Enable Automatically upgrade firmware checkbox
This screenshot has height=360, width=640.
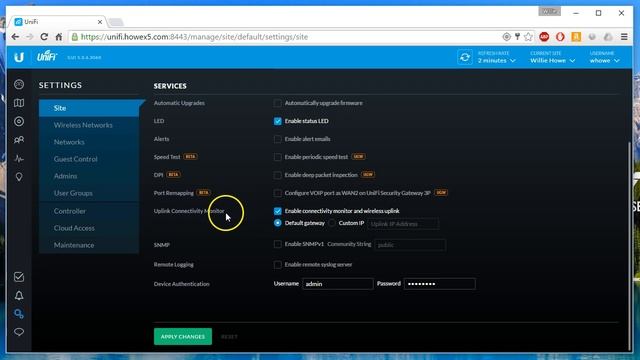[x=278, y=103]
